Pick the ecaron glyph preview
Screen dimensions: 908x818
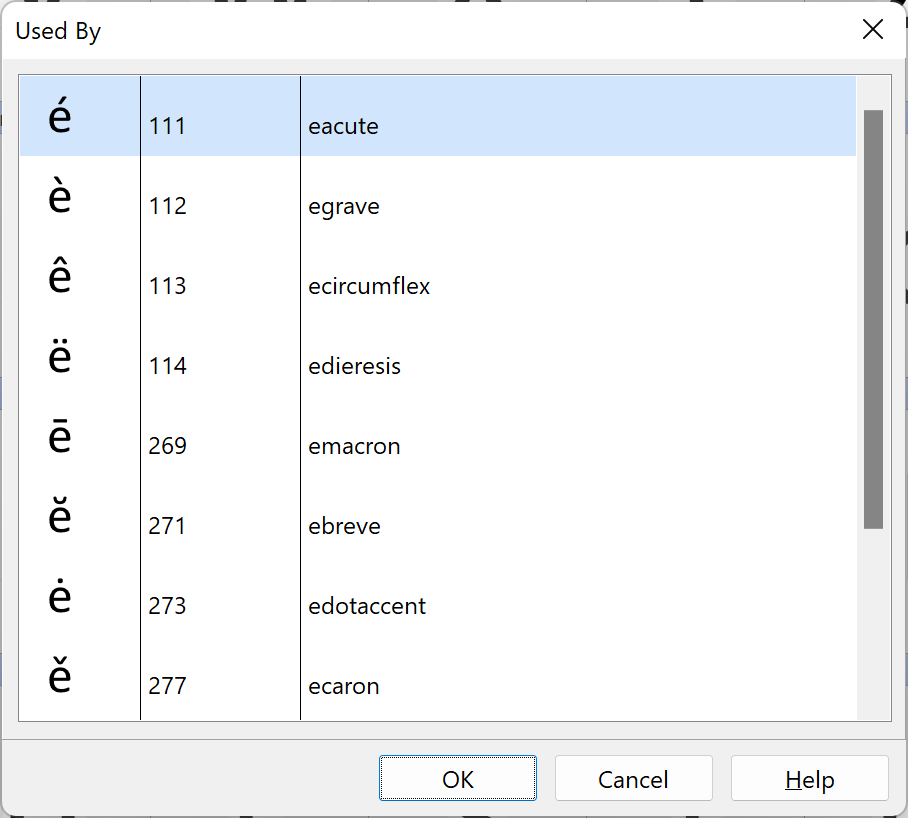click(x=60, y=678)
